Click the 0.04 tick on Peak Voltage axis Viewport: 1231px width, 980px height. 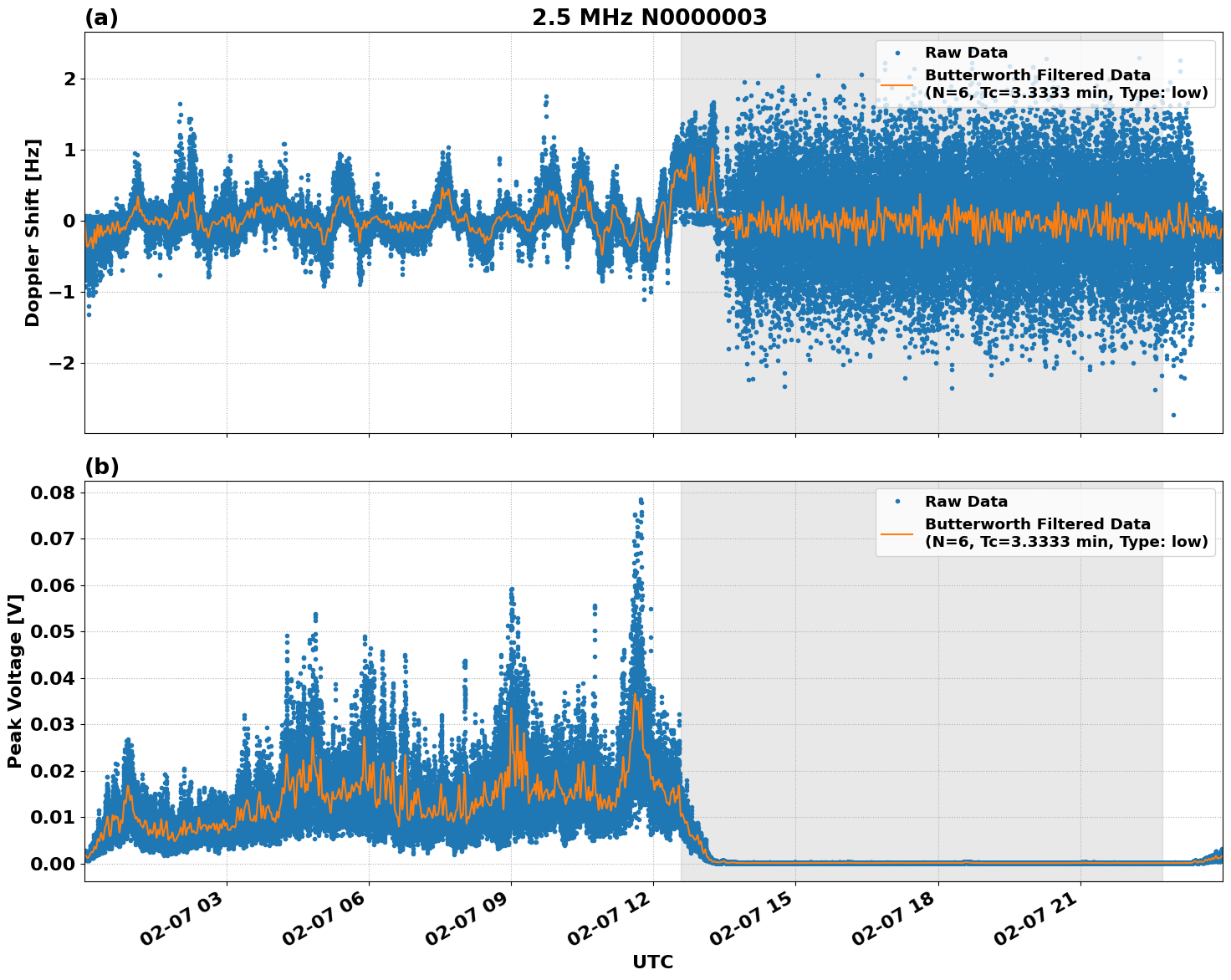tap(53, 678)
